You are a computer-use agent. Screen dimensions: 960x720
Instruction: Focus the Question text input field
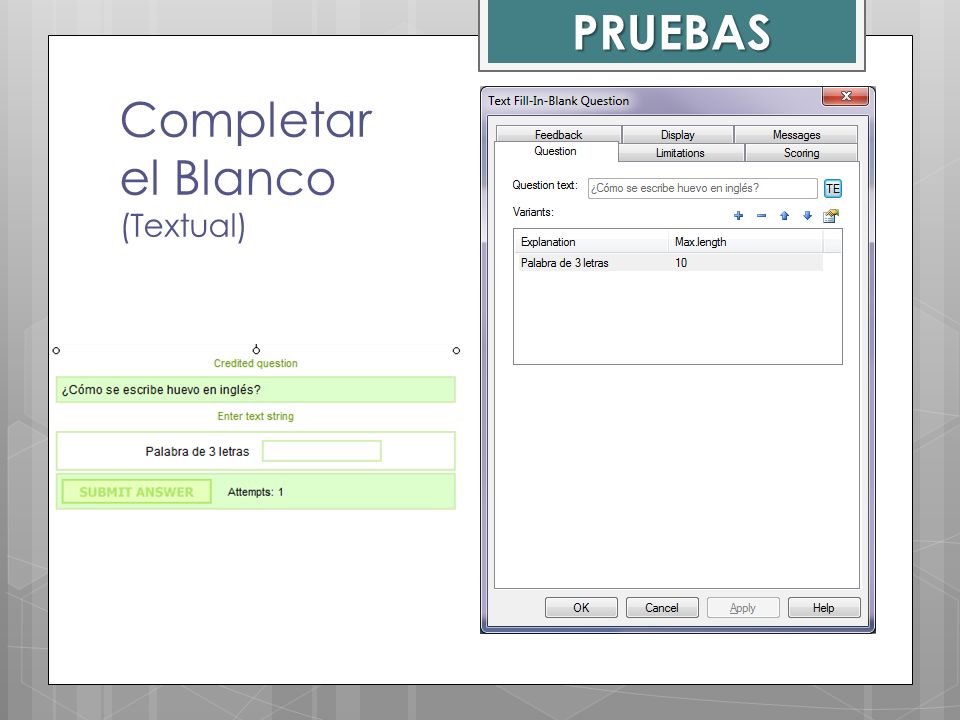coord(702,189)
